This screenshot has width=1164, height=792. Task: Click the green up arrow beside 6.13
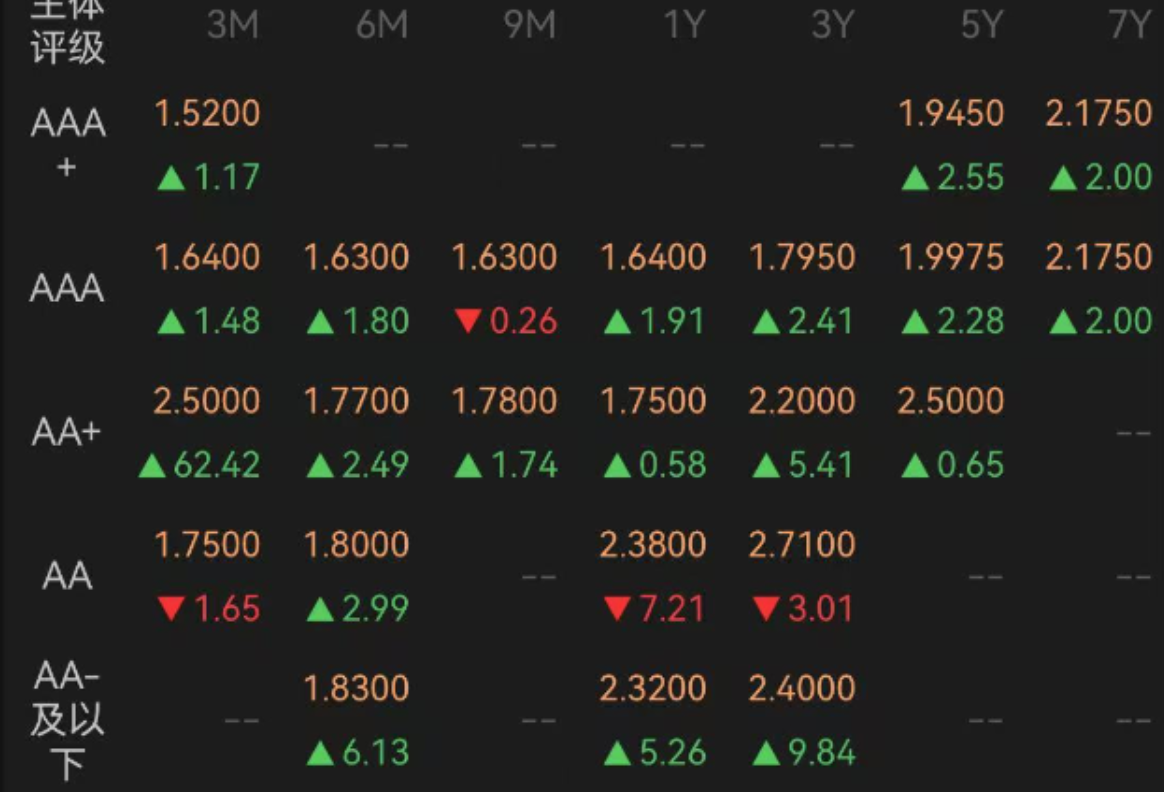coord(320,753)
